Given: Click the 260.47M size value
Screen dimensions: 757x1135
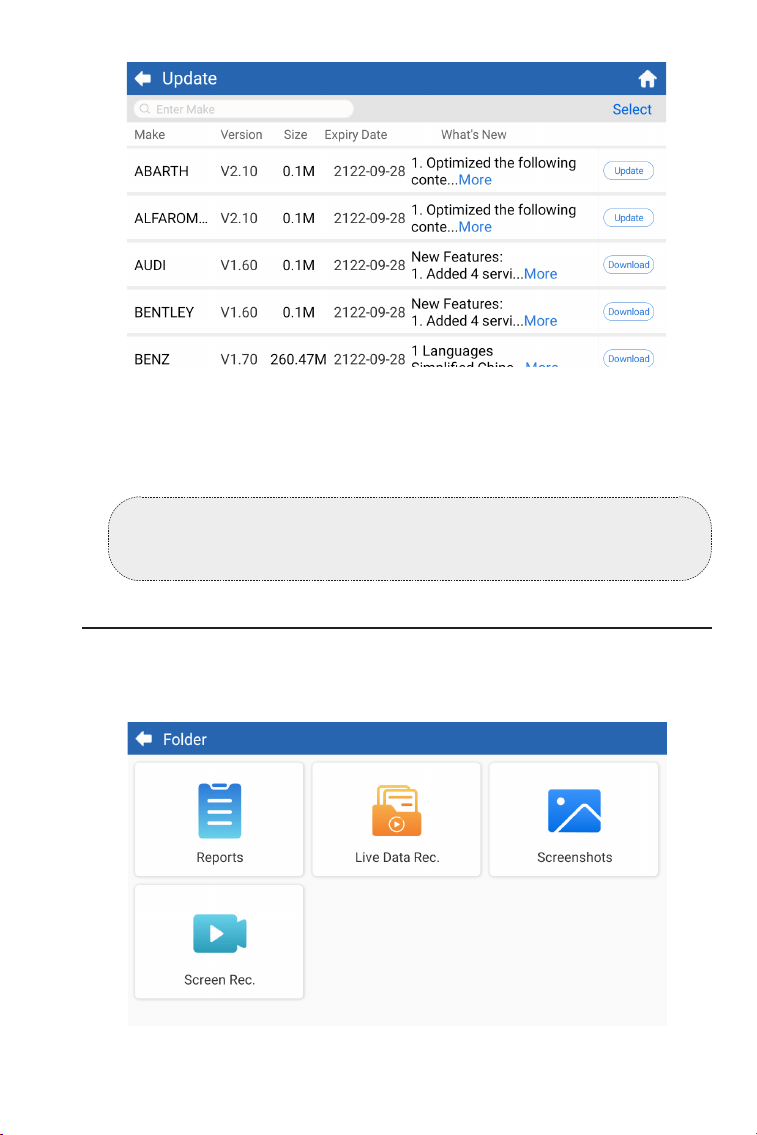Looking at the screenshot, I should click(298, 360).
